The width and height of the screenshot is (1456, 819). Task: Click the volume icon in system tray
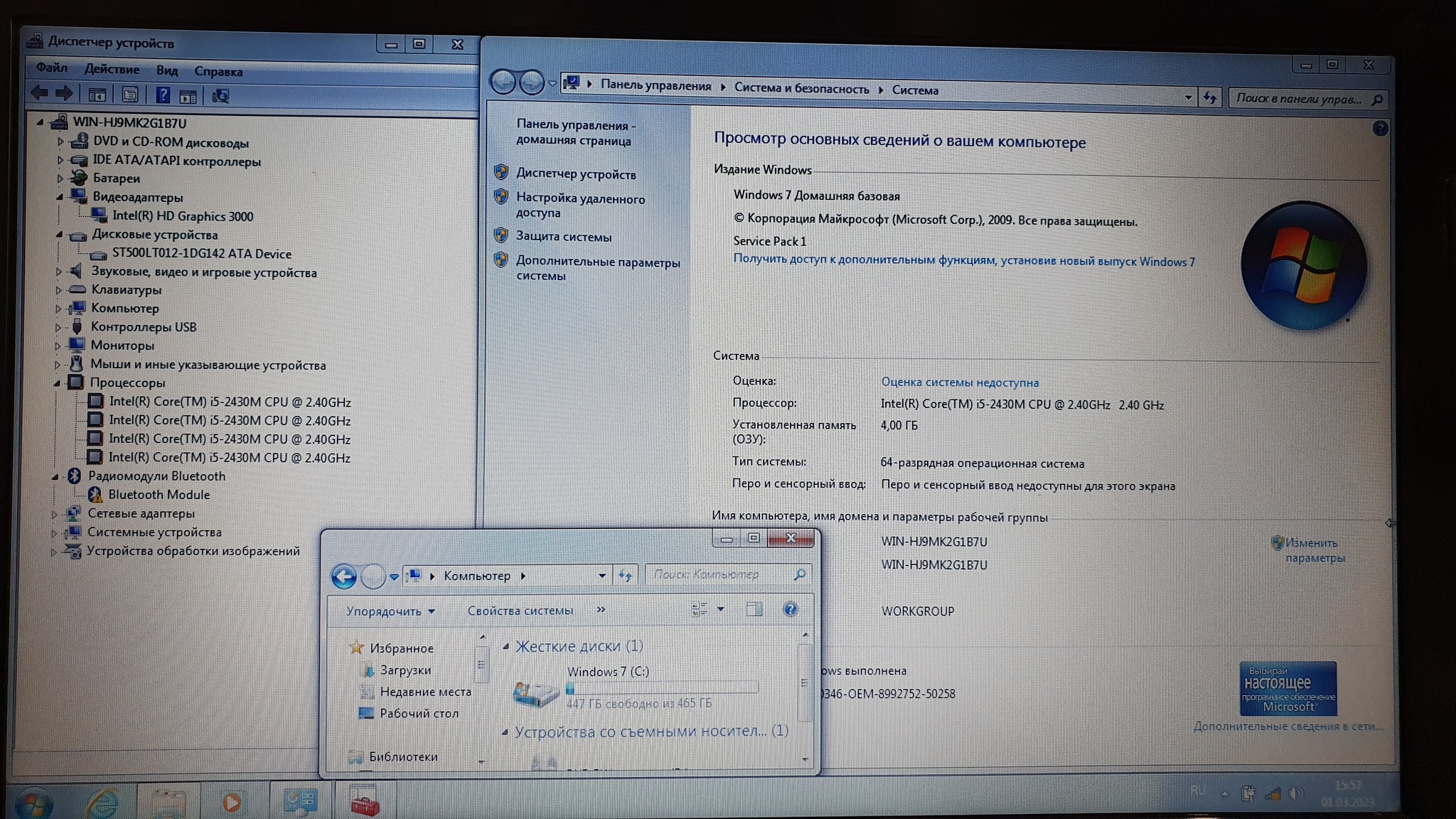1296,793
